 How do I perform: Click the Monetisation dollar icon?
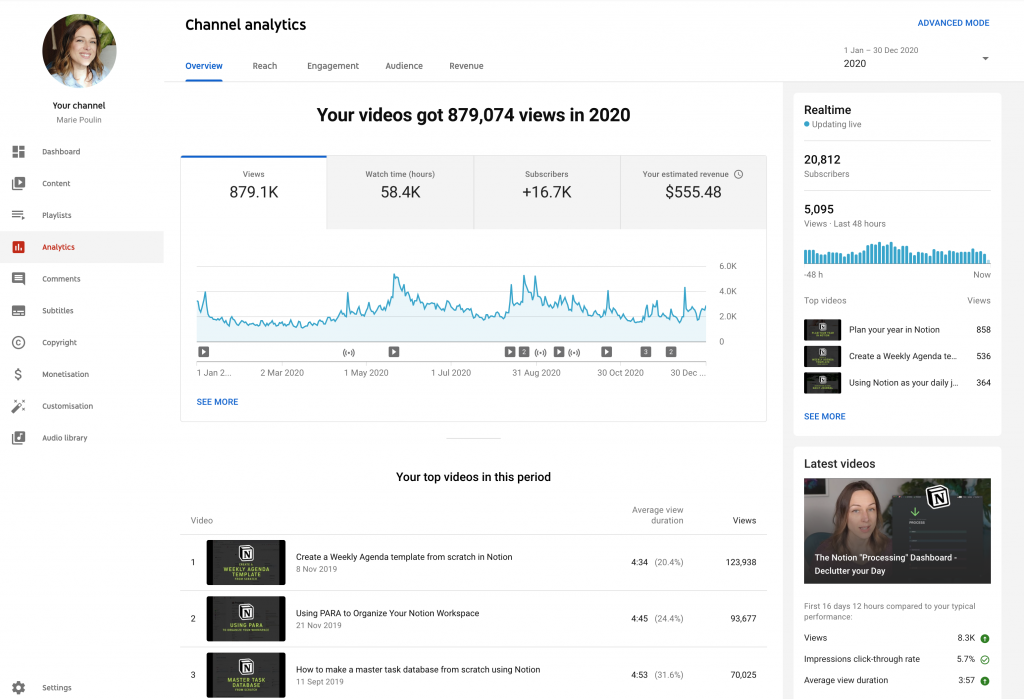click(x=18, y=374)
